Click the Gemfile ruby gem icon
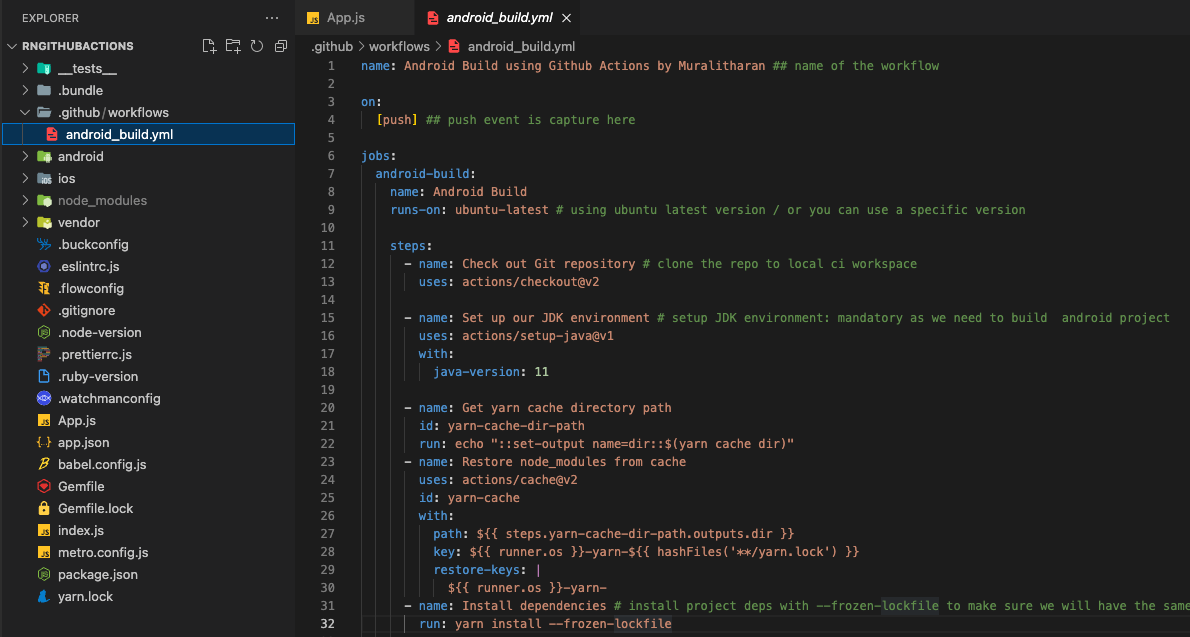 point(44,487)
